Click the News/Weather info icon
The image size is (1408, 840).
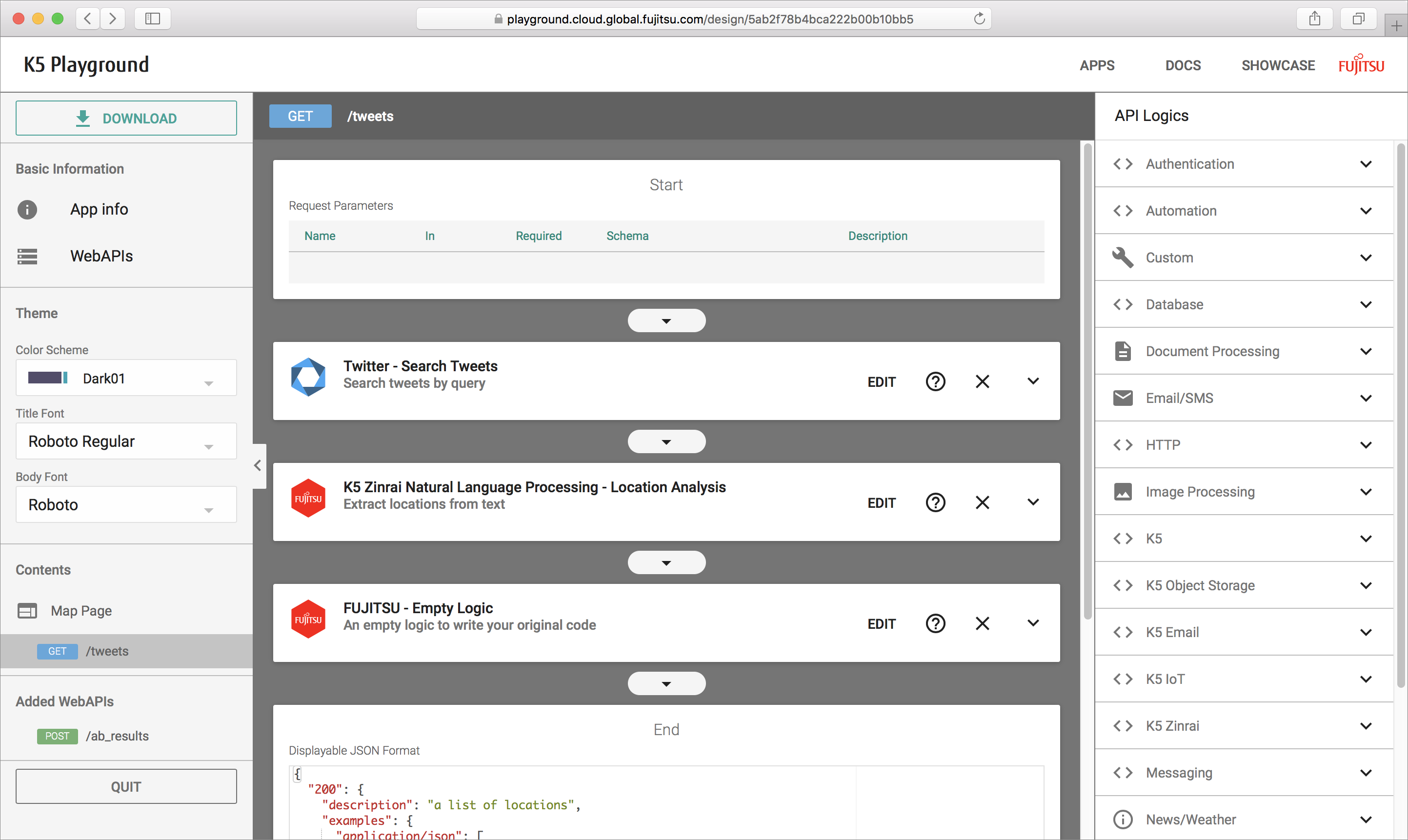pyautogui.click(x=1123, y=820)
